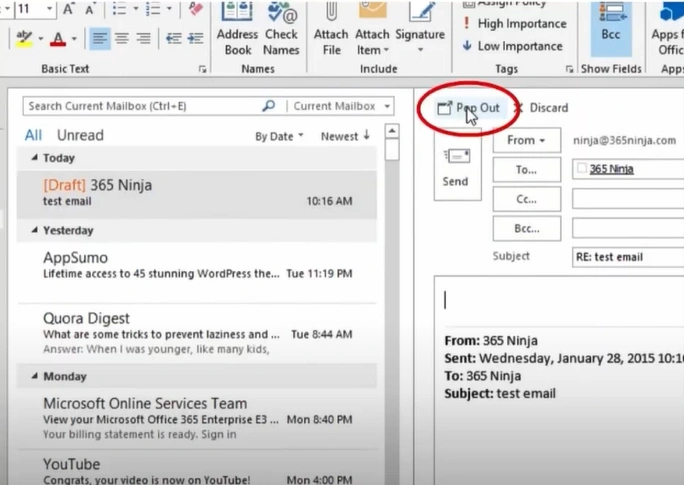Viewport: 684px width, 485px height.
Task: Open font size dropdown showing 11
Action: [49, 9]
